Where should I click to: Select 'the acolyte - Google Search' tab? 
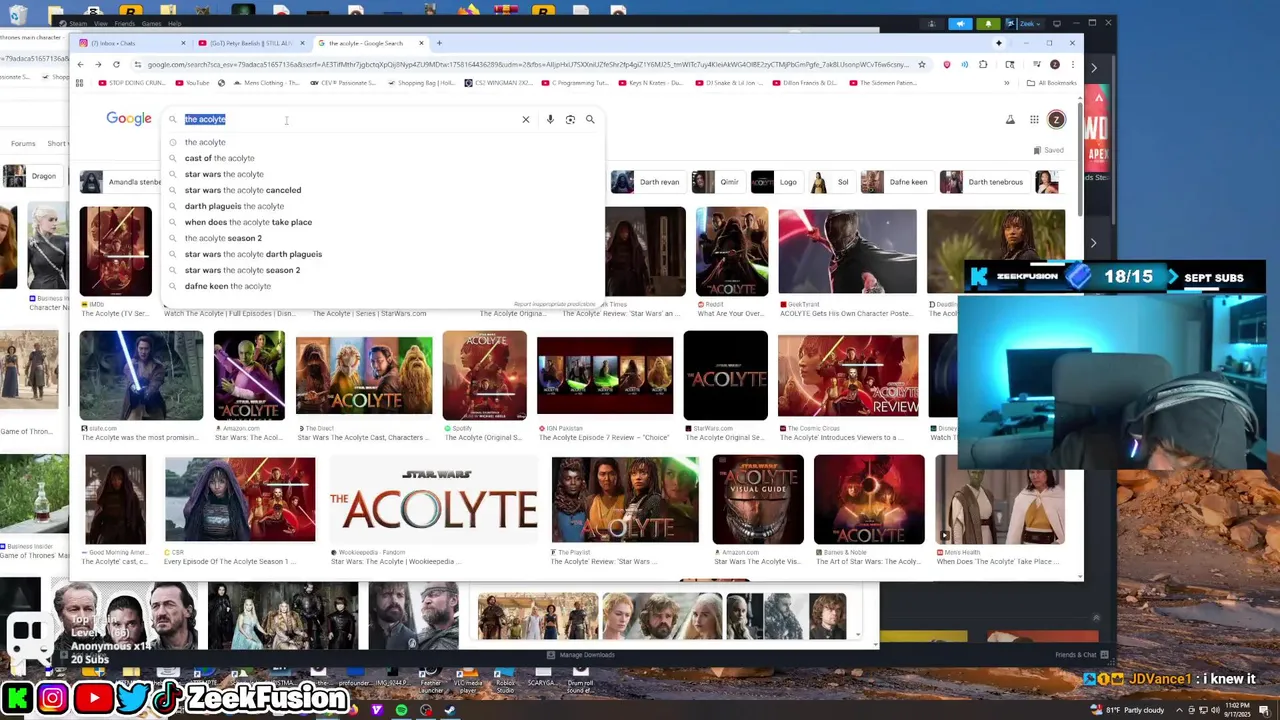pos(370,43)
